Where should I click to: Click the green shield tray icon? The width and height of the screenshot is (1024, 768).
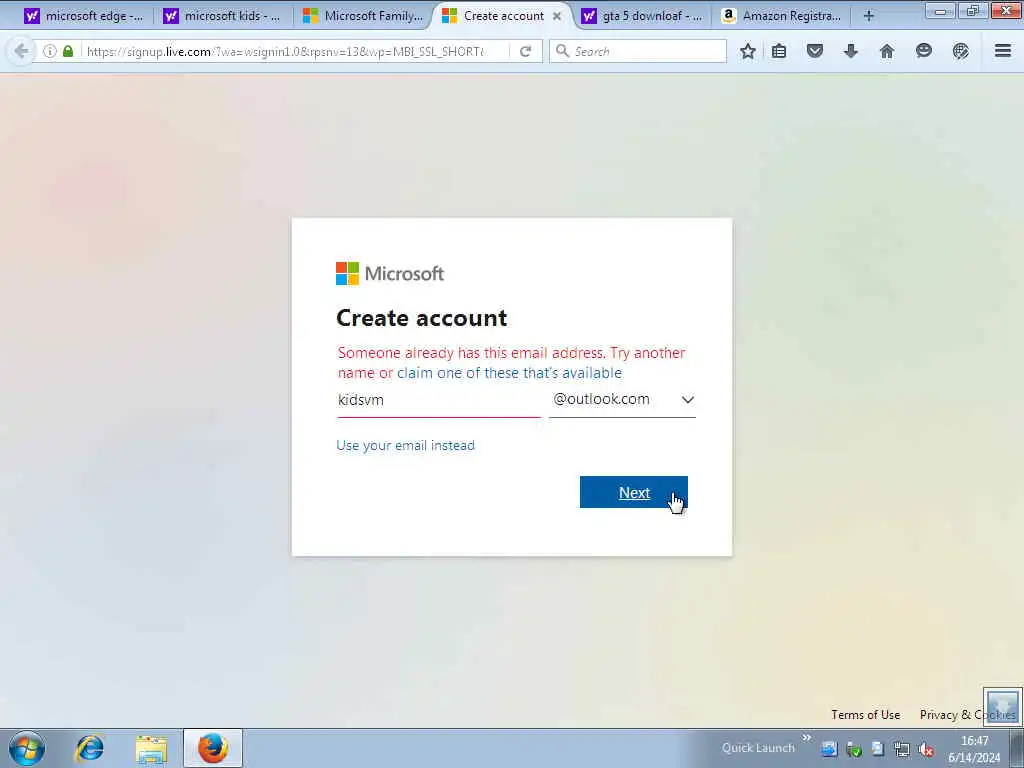coord(854,750)
